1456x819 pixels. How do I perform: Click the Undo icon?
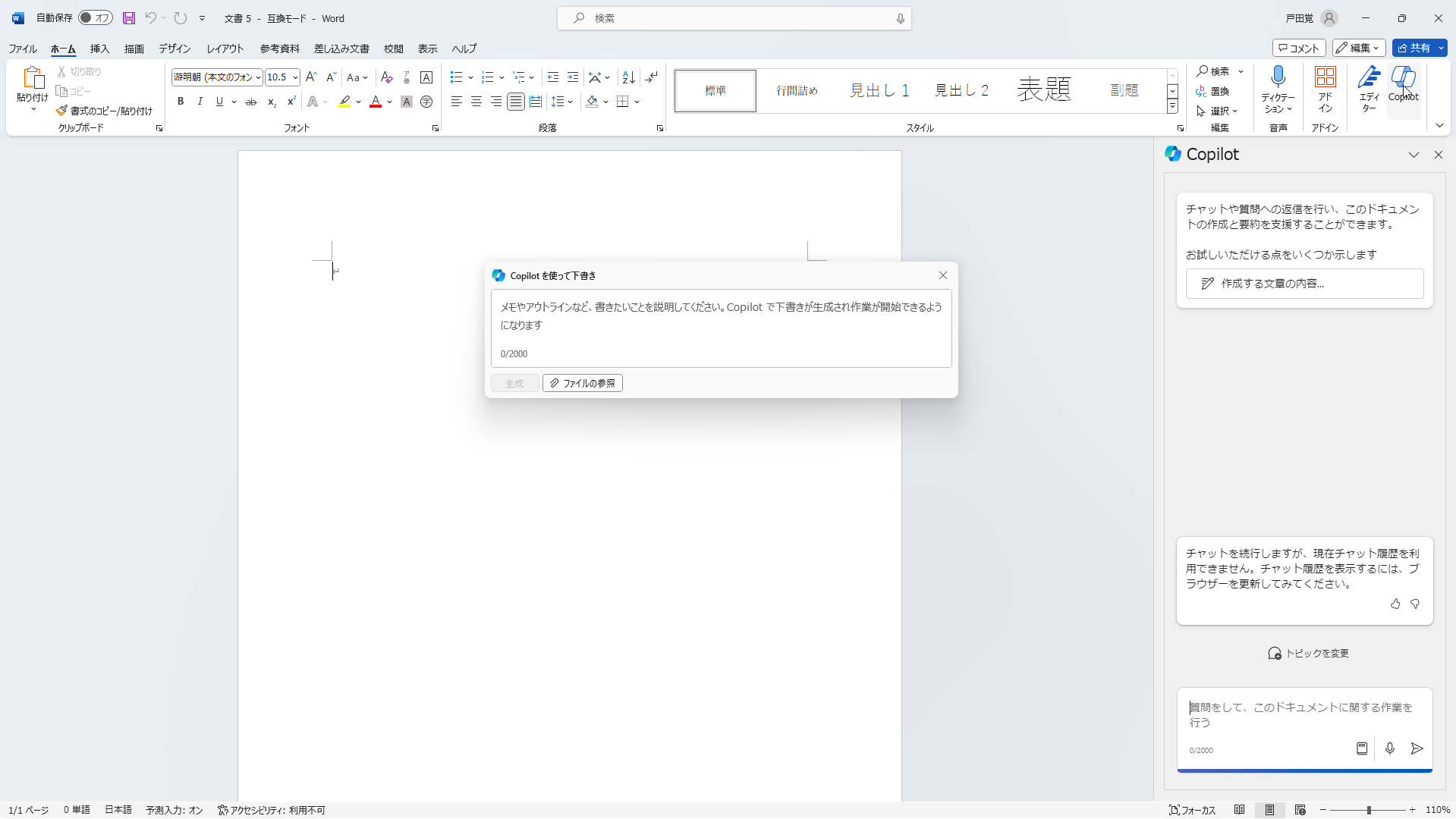[150, 18]
